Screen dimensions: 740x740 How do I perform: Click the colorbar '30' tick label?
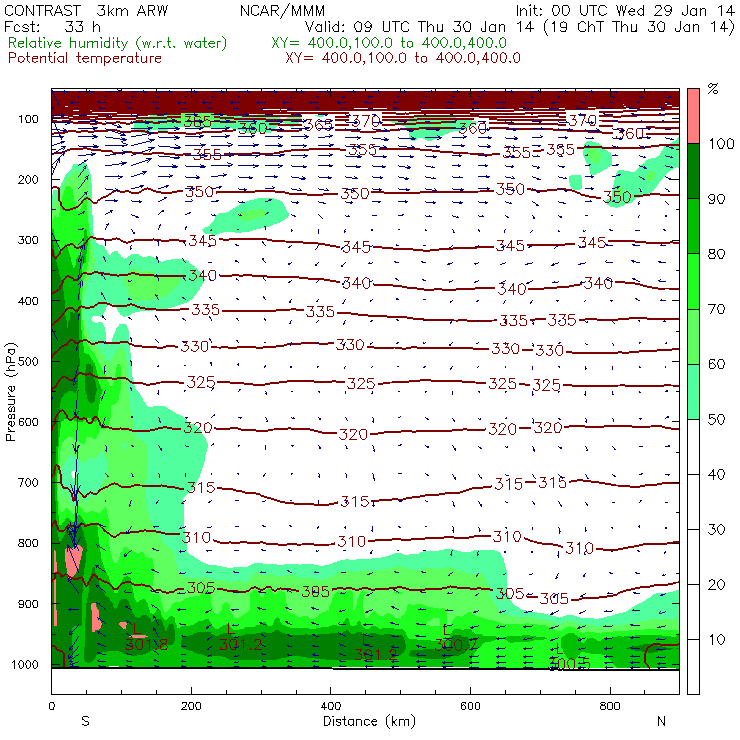[x=717, y=530]
